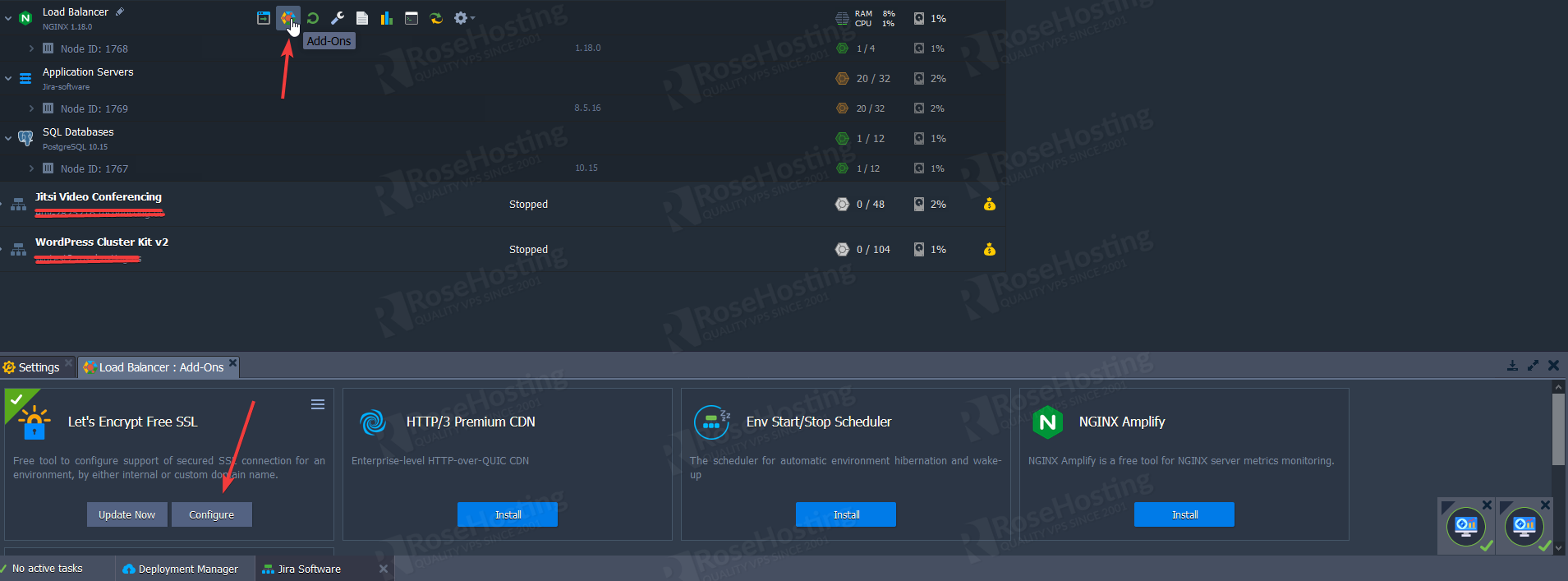Screen dimensions: 1568x581
Task: Click the Let's Encrypt Free SSL icon
Action: click(x=34, y=422)
